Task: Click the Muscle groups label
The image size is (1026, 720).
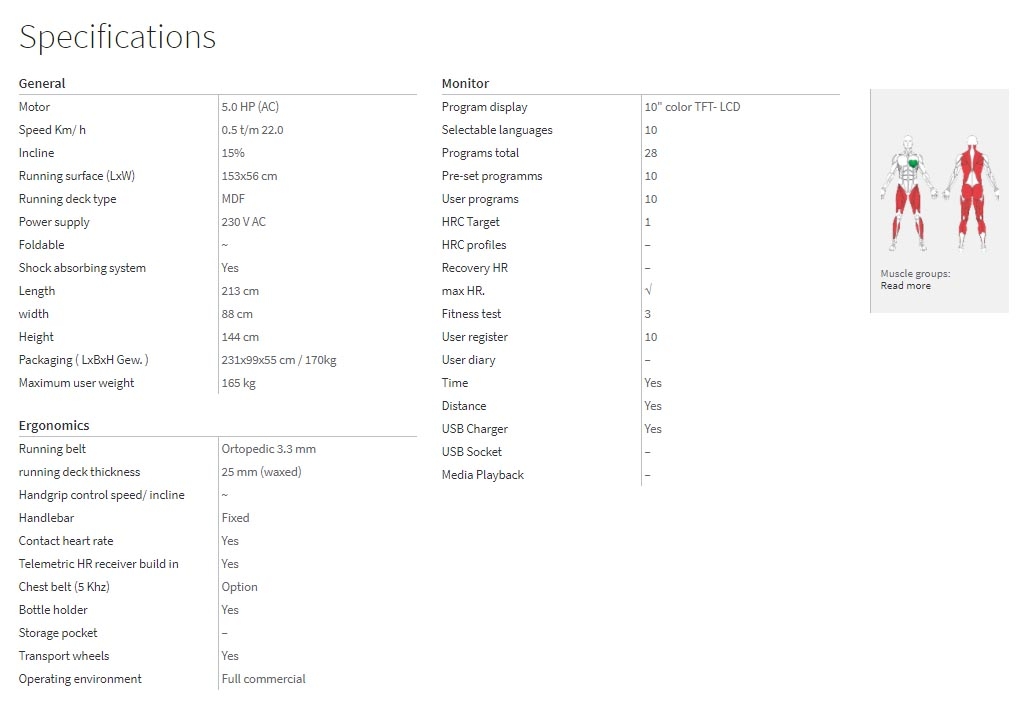Action: [x=915, y=274]
